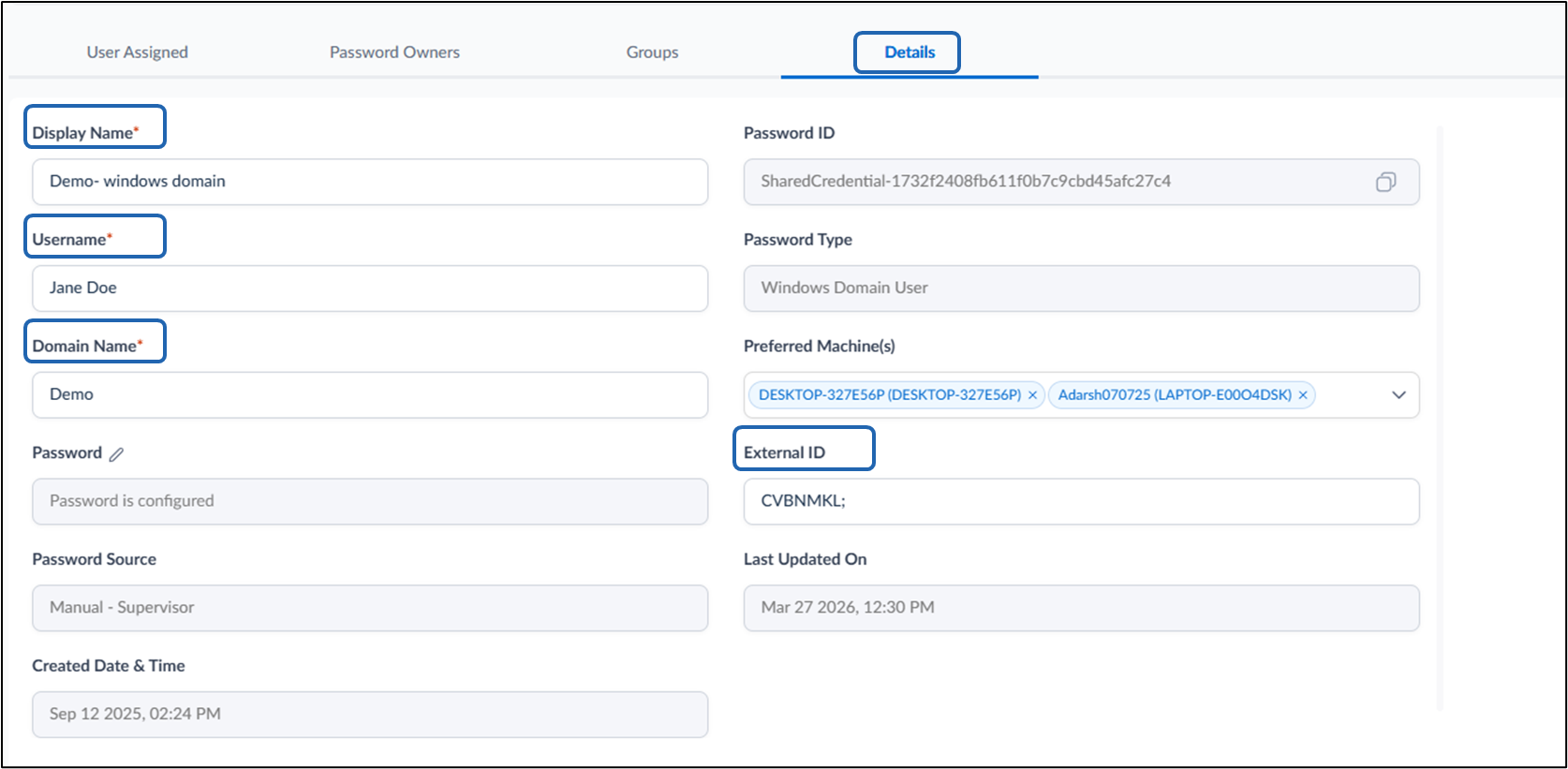Click the Password Type label
Image resolution: width=1568 pixels, height=769 pixels.
tap(798, 240)
